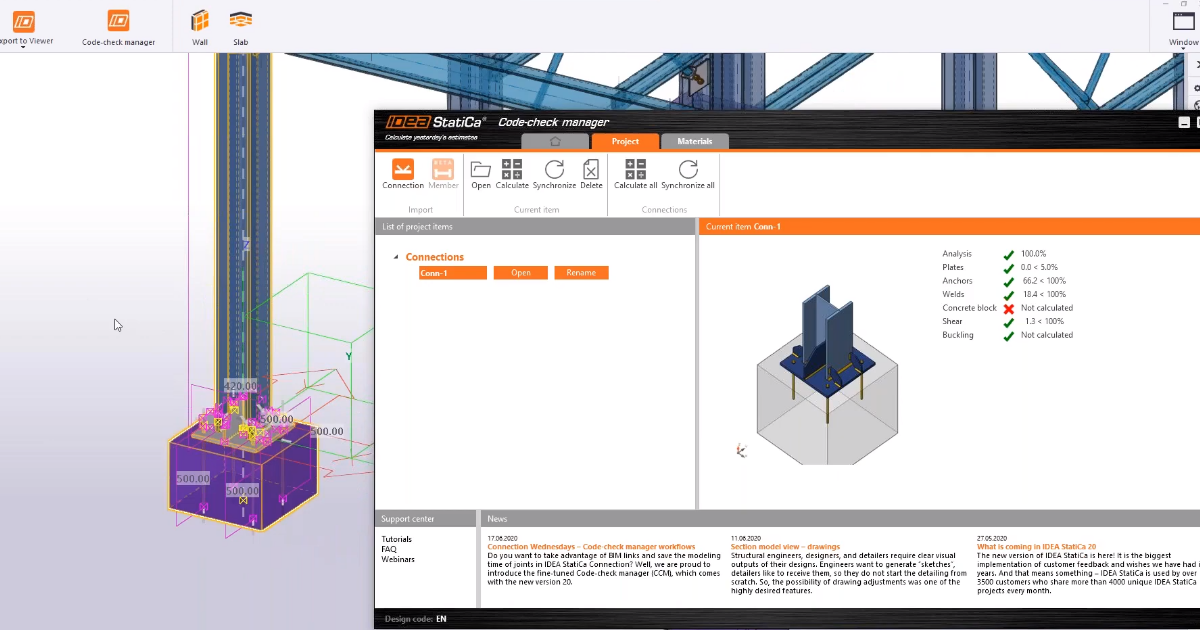The height and width of the screenshot is (630, 1200).
Task: Collapse the Connections tree
Action: point(396,257)
